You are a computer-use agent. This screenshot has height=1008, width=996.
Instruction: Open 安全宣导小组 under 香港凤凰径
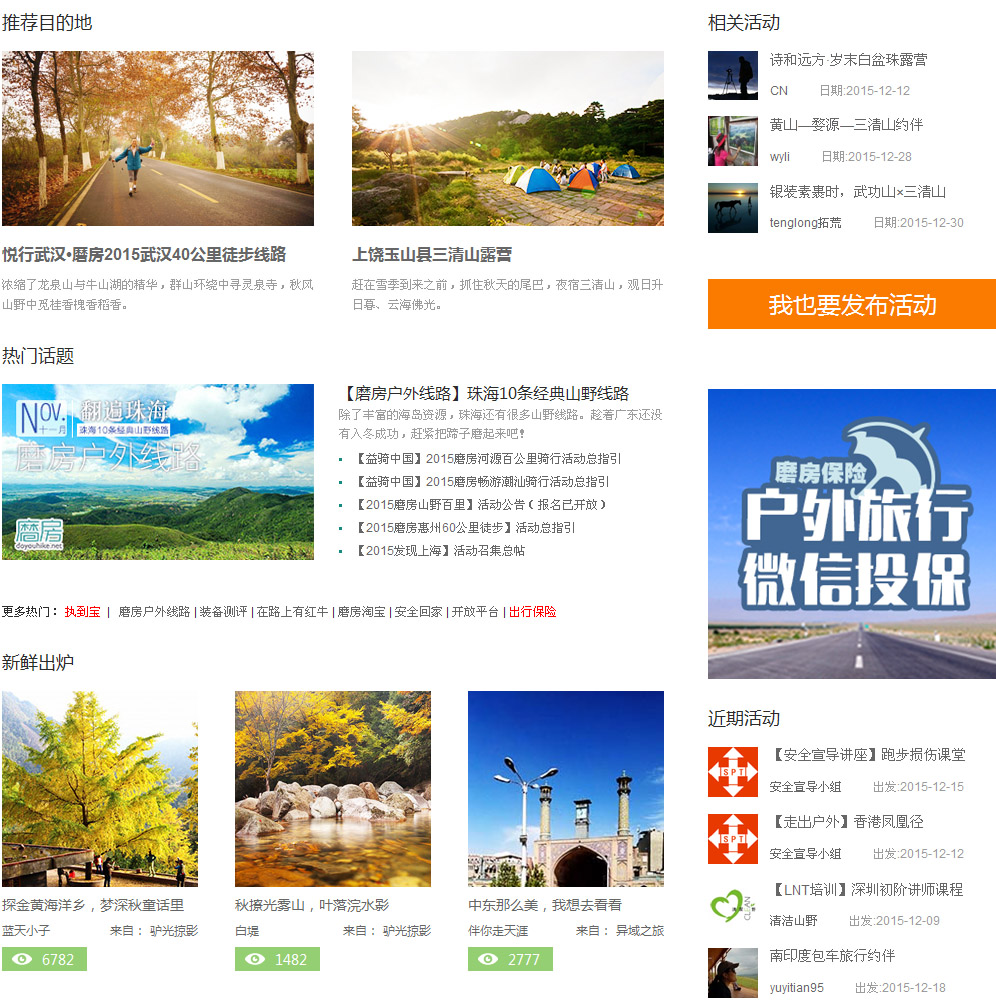point(806,854)
